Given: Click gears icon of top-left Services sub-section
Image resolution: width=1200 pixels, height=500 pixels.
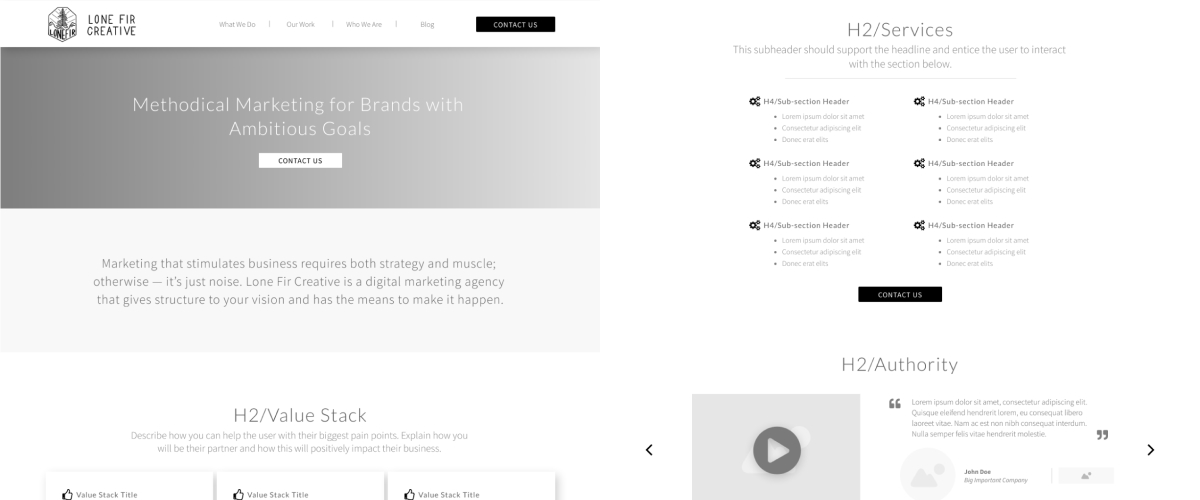Looking at the screenshot, I should point(754,101).
